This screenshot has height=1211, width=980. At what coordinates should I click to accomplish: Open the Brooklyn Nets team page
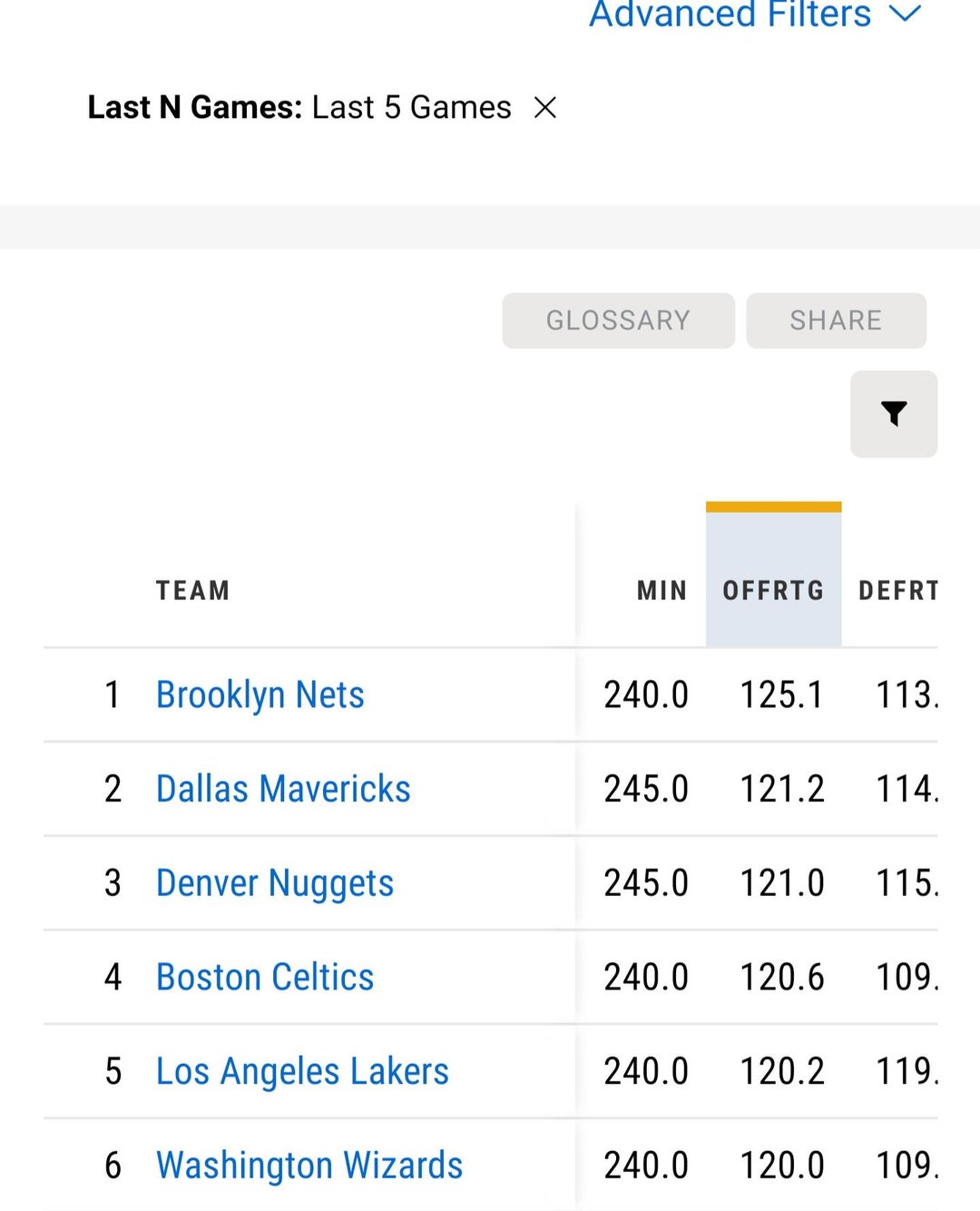point(260,695)
